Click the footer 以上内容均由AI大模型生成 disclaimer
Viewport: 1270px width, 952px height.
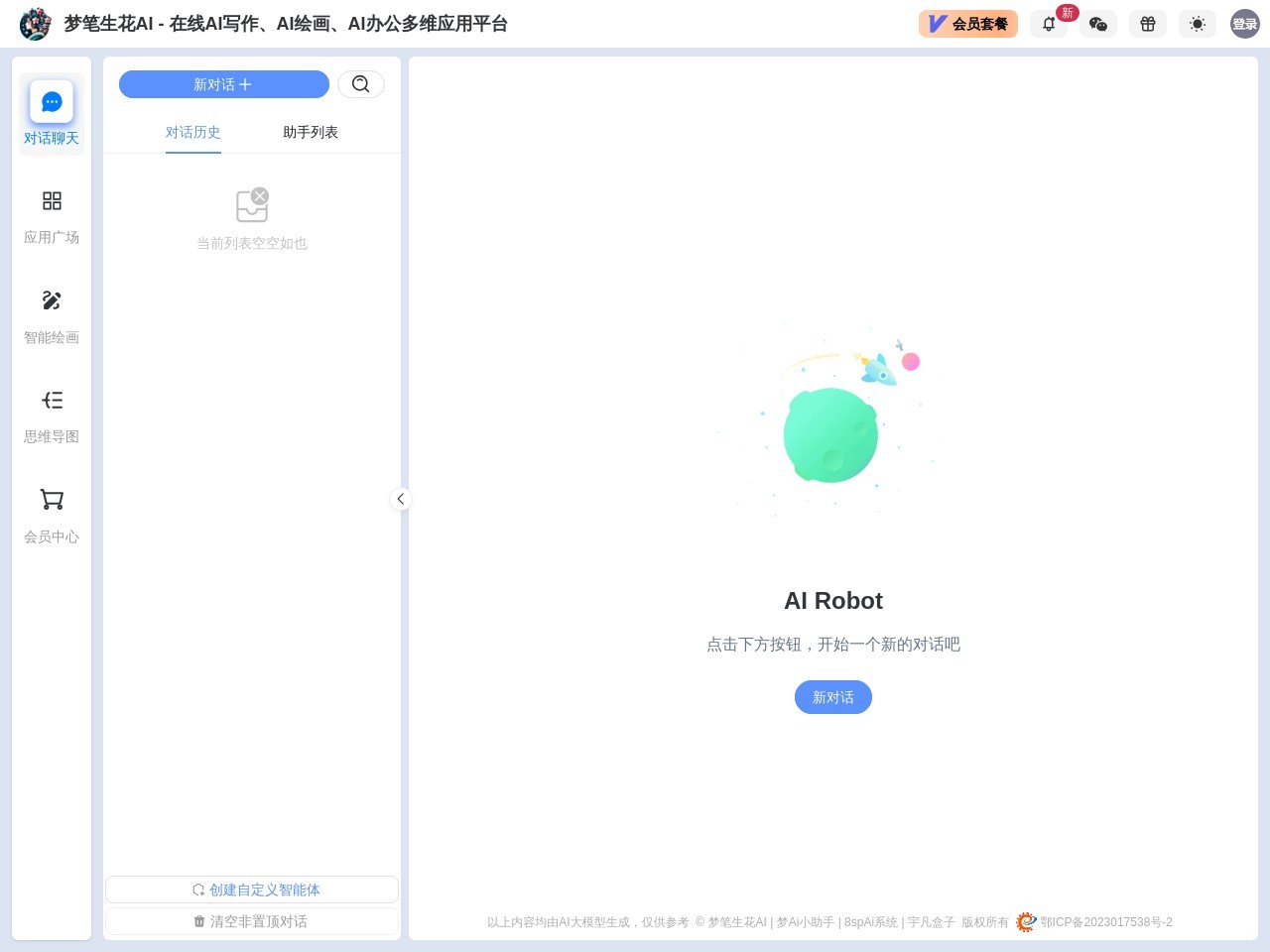tap(588, 922)
